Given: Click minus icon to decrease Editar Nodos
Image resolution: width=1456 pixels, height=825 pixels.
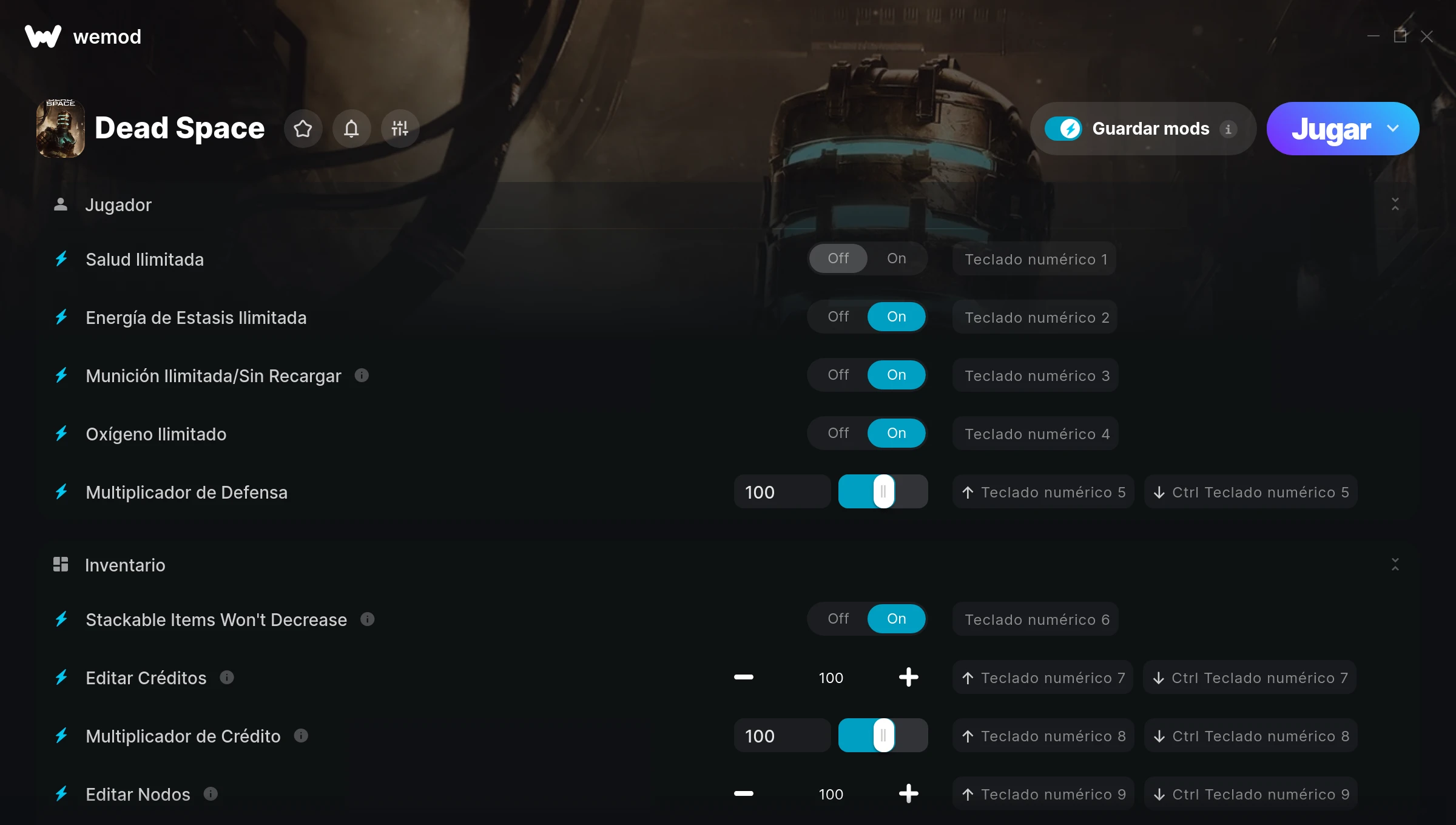Looking at the screenshot, I should click(x=744, y=793).
